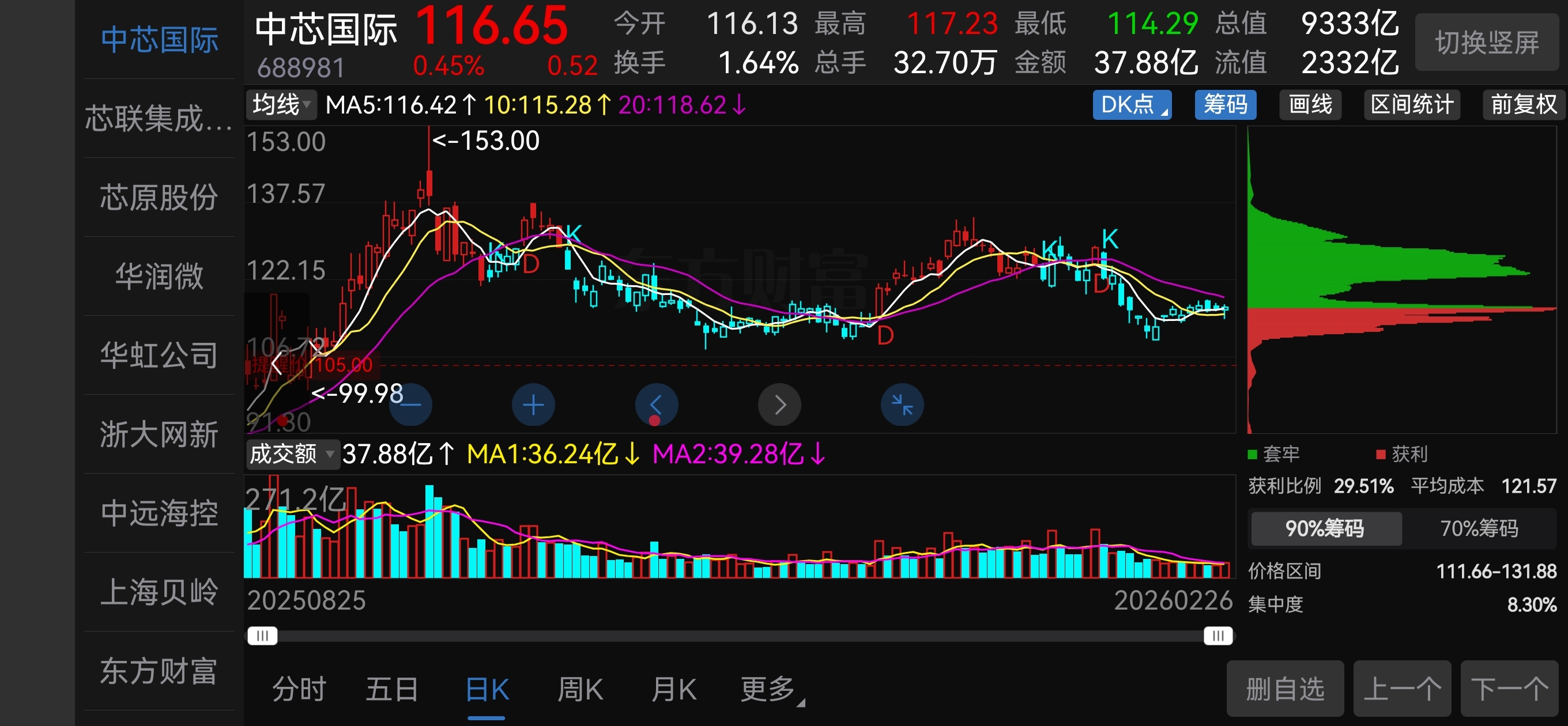This screenshot has width=1568, height=726.
Task: Click the zoom in plus chart icon
Action: tap(533, 405)
